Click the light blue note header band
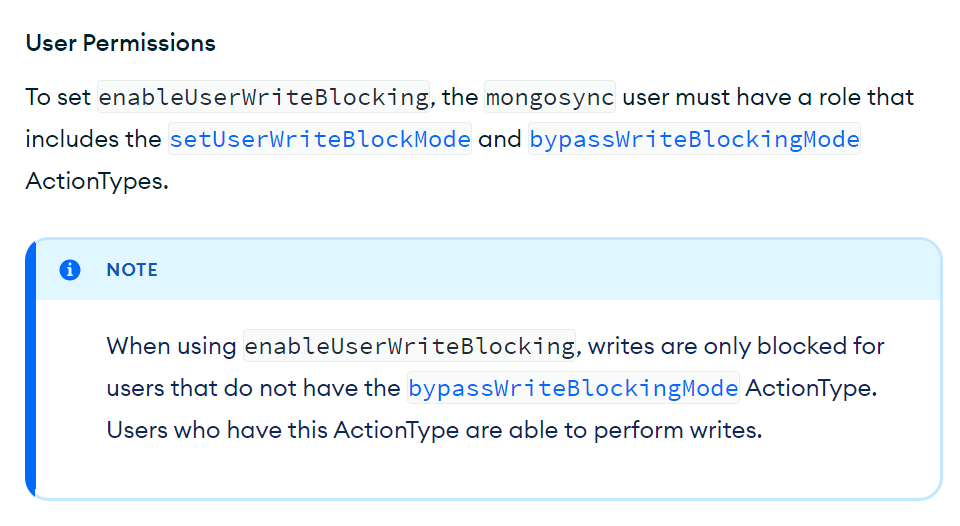The height and width of the screenshot is (526, 960). tap(500, 270)
